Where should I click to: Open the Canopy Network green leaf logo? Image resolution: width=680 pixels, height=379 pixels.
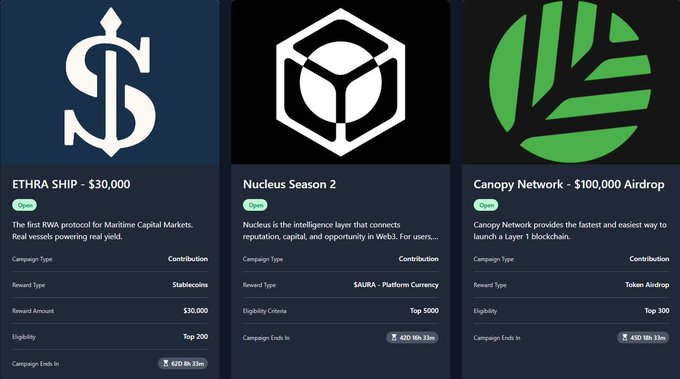[x=571, y=82]
